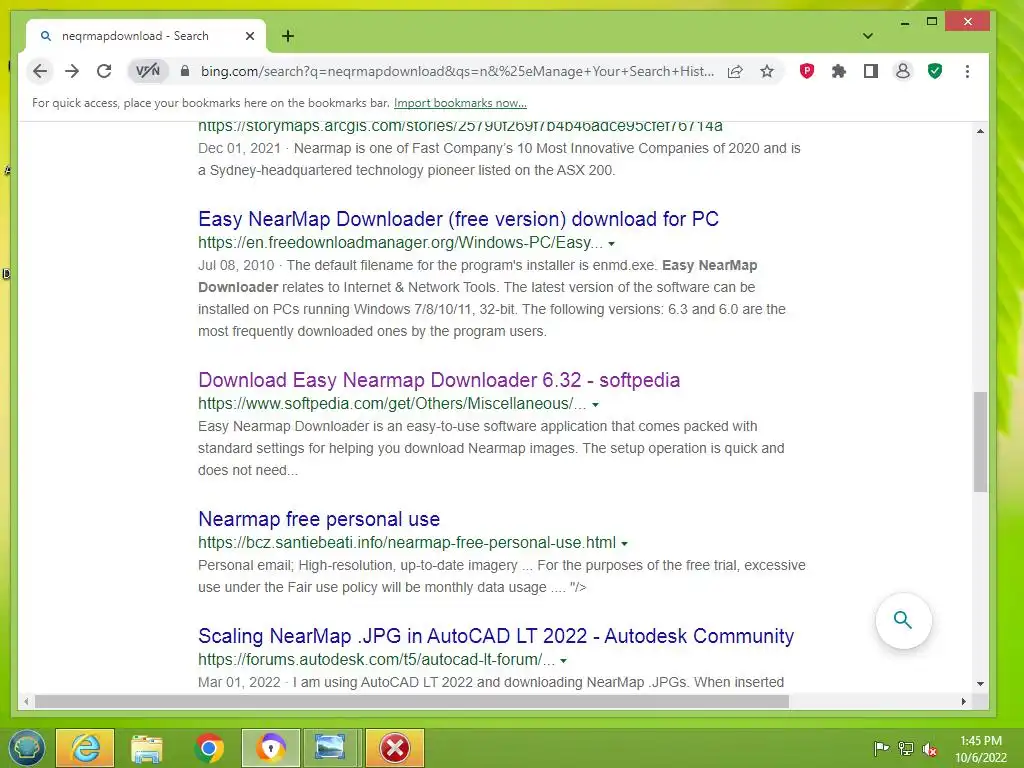Open network status tray icon

905,748
